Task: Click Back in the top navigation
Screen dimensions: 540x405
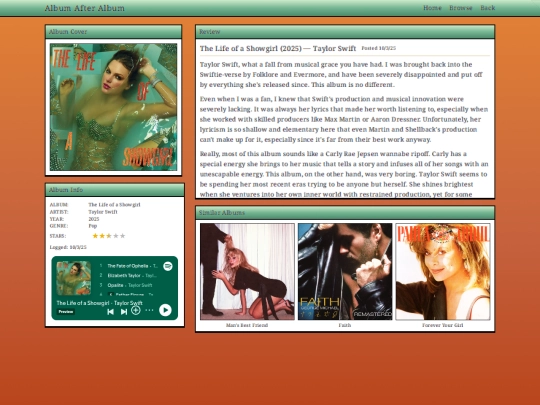Action: point(488,8)
